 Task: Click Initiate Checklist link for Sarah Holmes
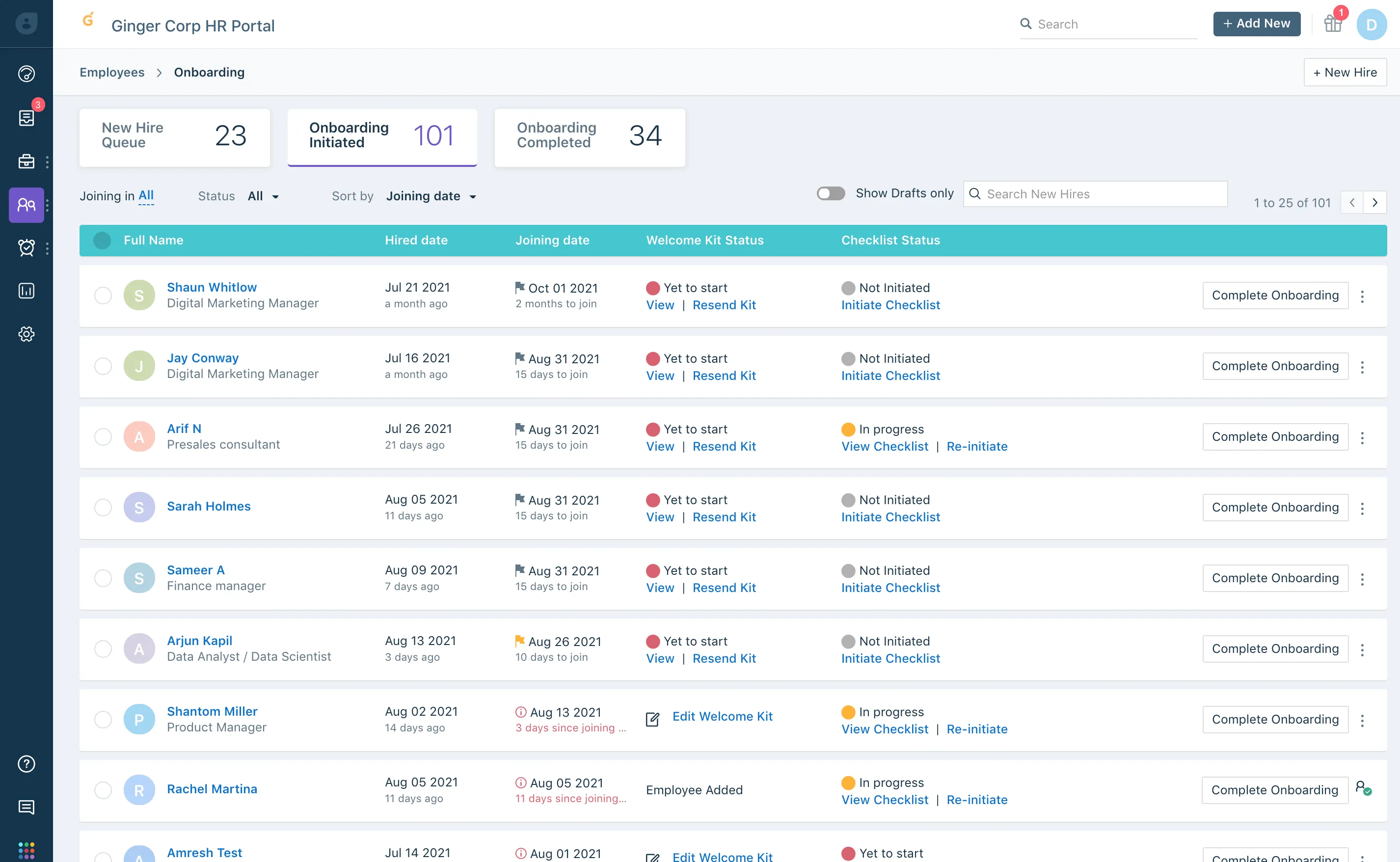(x=890, y=517)
